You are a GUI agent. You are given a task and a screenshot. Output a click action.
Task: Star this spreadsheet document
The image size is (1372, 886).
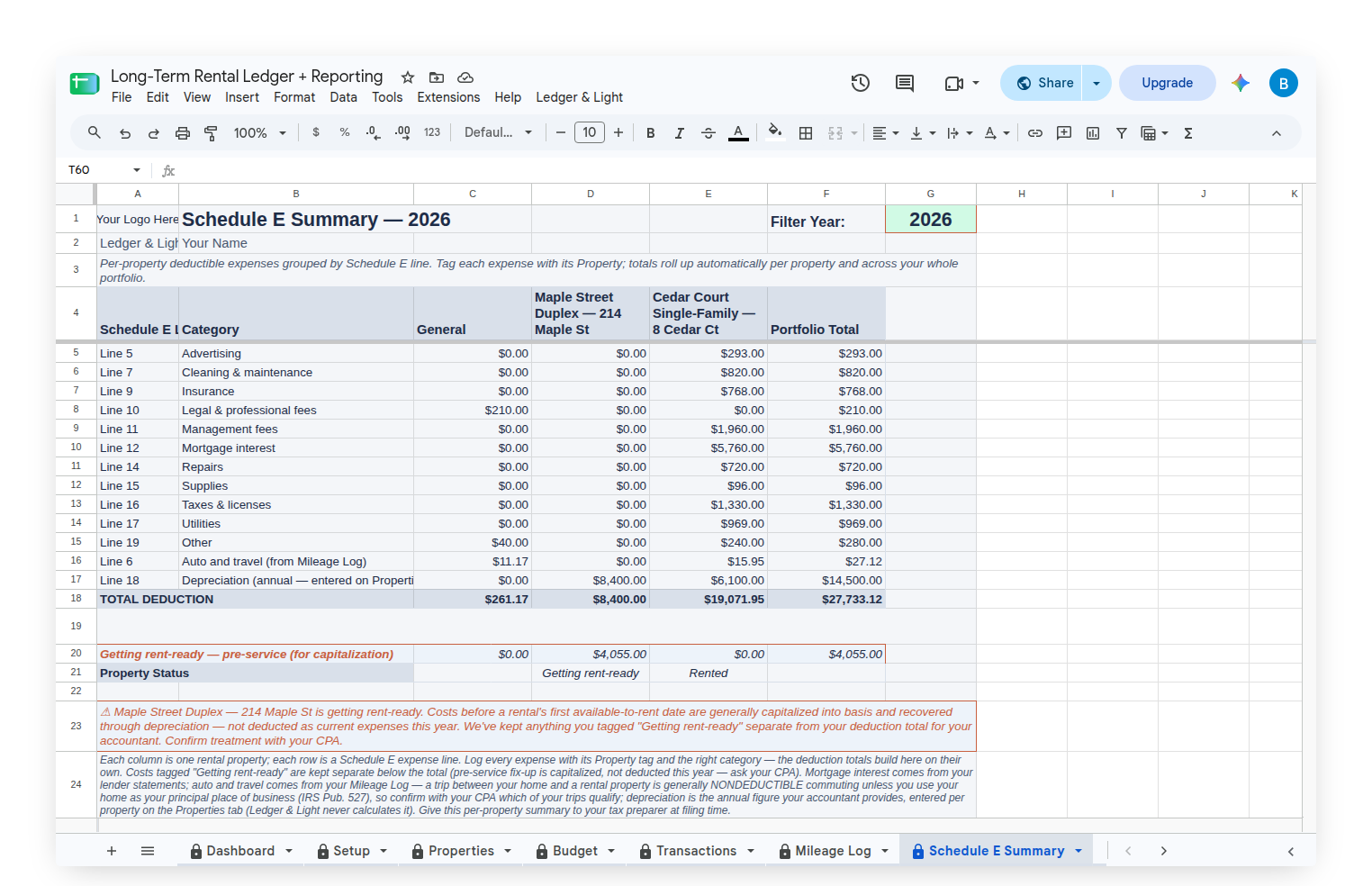point(408,77)
